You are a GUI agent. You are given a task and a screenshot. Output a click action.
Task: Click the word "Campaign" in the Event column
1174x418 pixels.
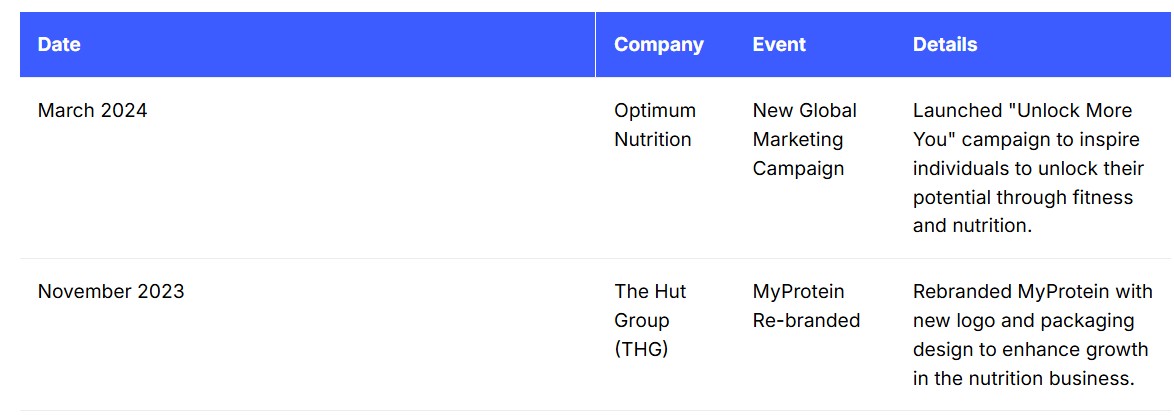pyautogui.click(x=798, y=169)
